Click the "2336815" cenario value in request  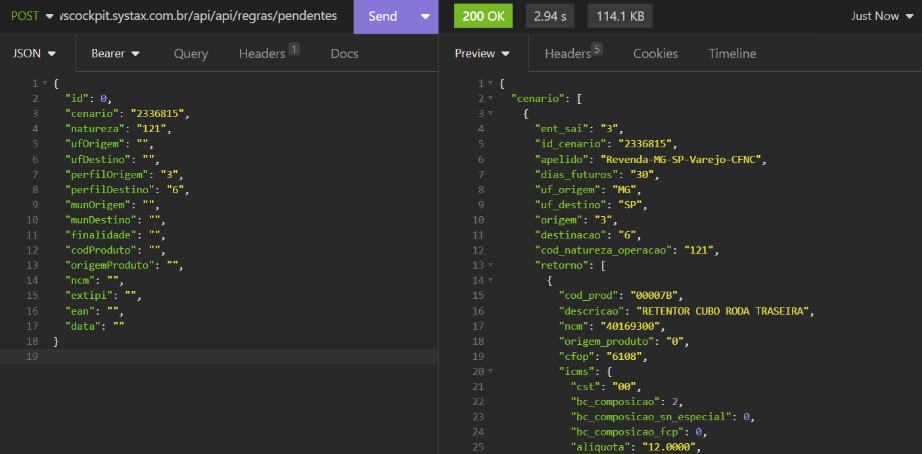point(157,113)
